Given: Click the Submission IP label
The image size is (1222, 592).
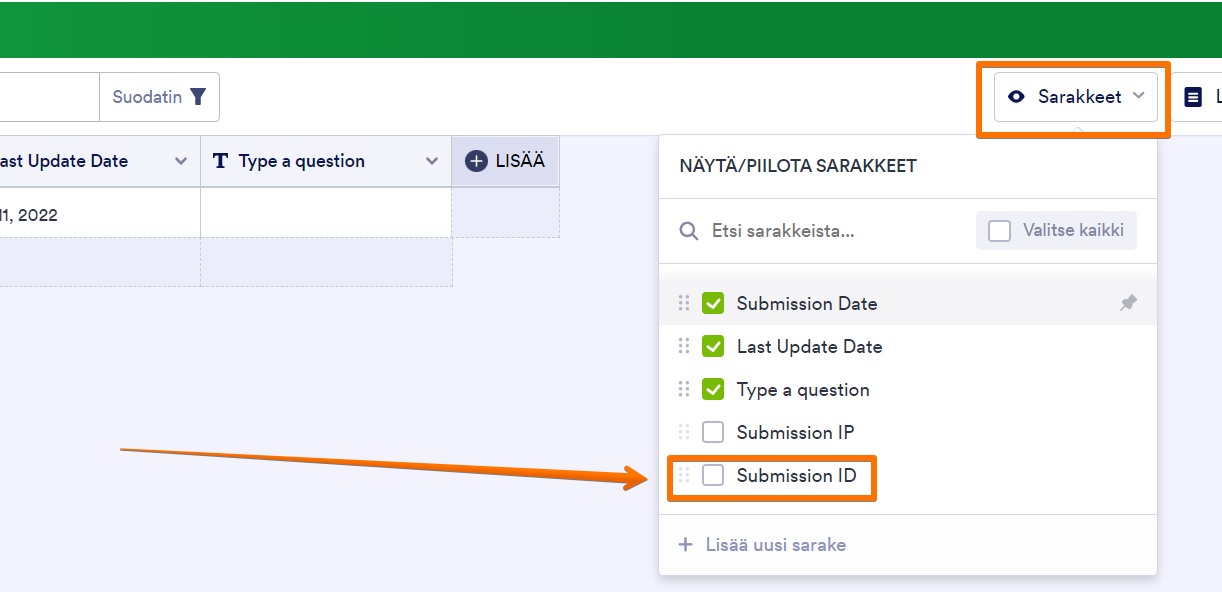Looking at the screenshot, I should [x=795, y=432].
